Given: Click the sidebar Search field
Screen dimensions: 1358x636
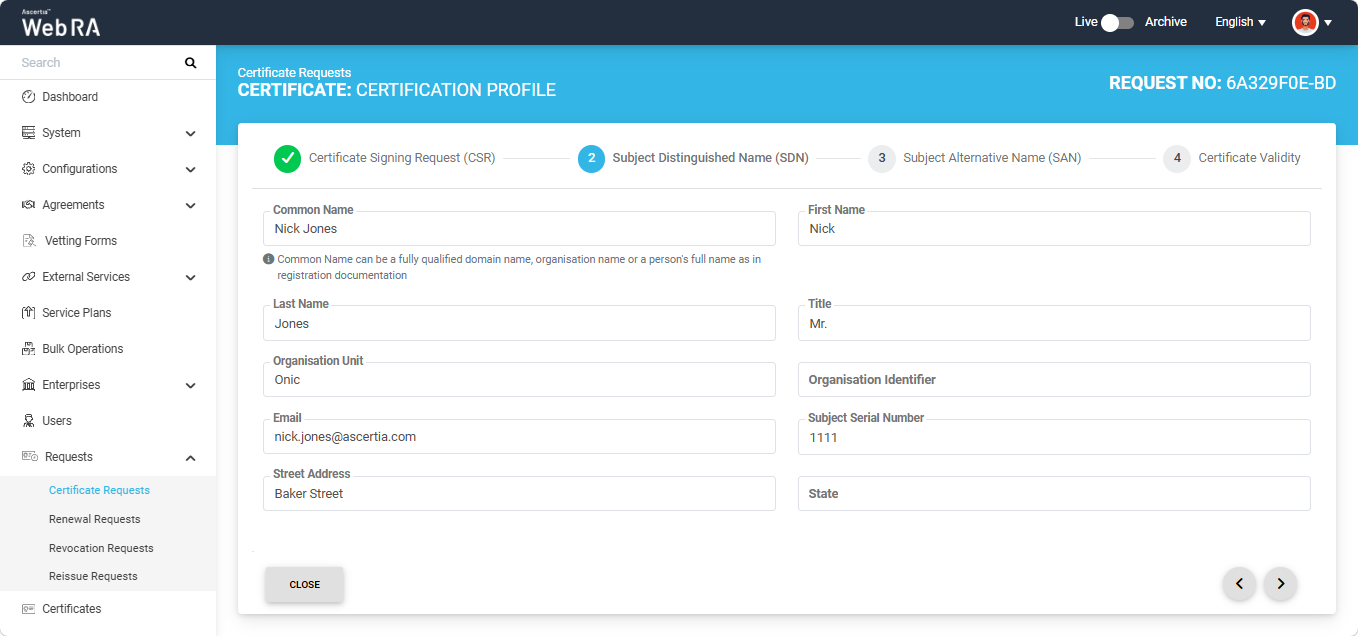Looking at the screenshot, I should (x=95, y=63).
